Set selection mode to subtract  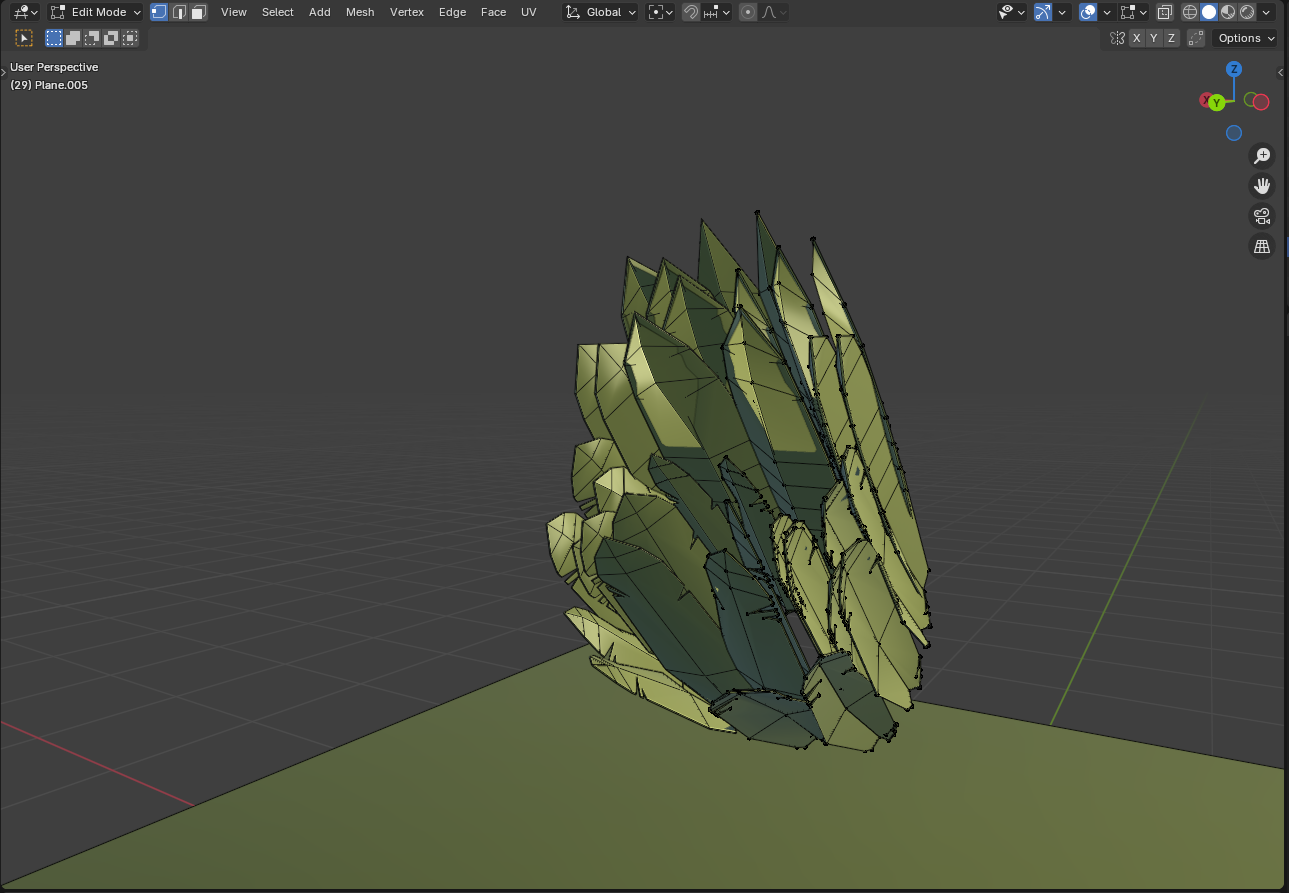92,38
